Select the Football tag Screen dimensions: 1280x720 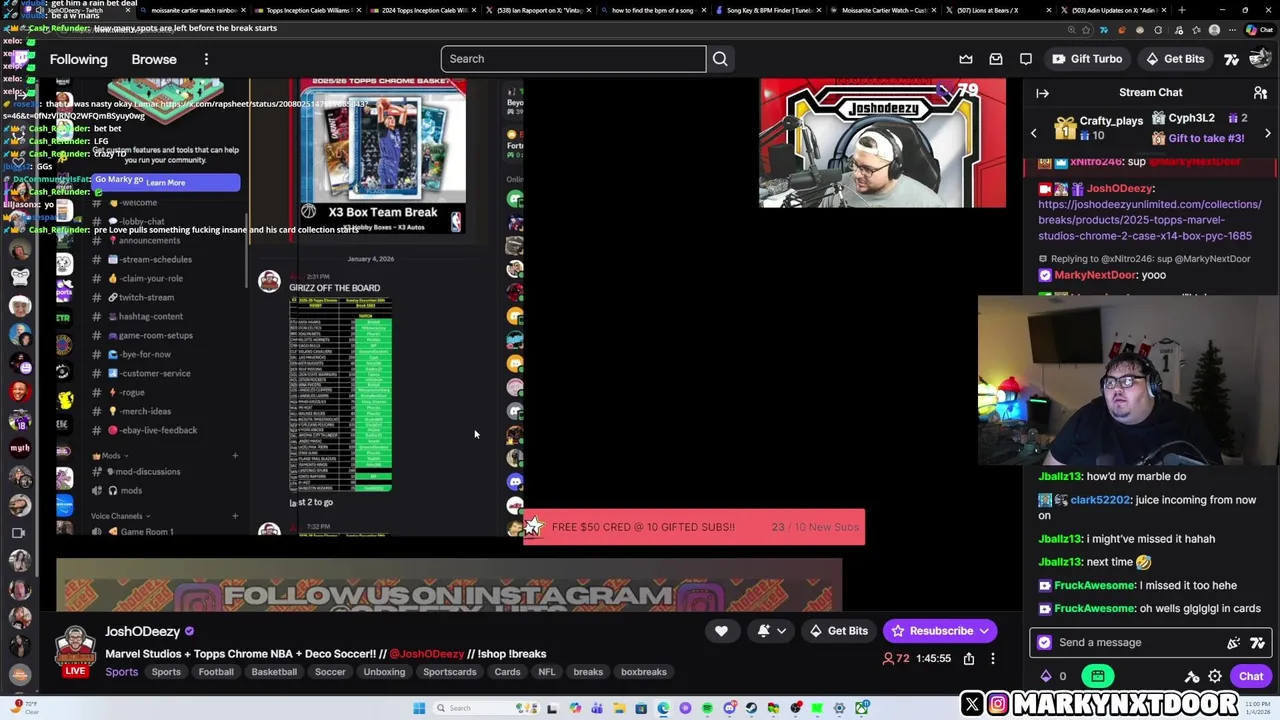click(x=216, y=672)
